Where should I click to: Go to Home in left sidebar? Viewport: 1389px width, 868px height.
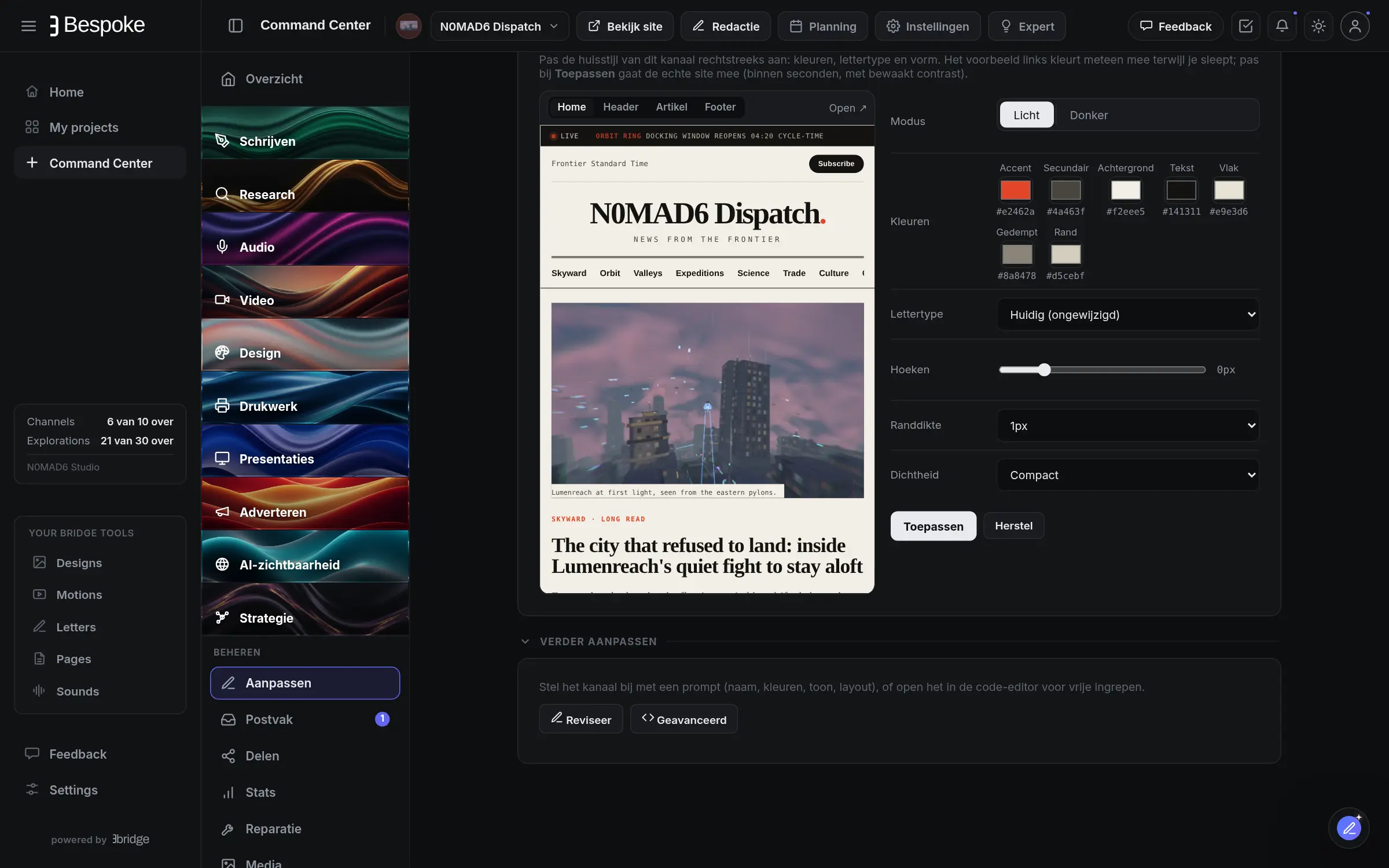pos(100,92)
